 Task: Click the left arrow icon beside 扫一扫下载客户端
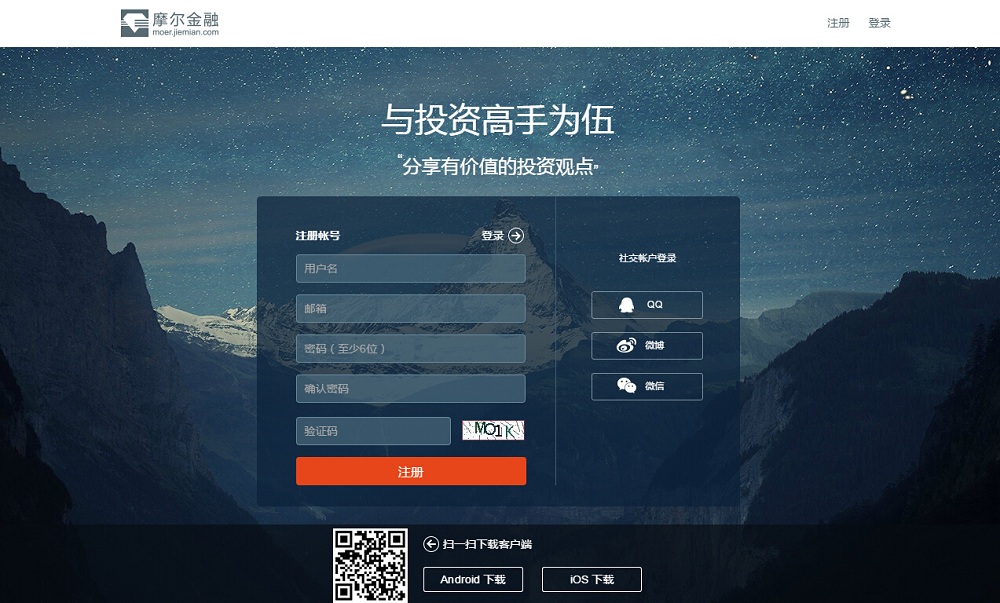click(x=431, y=544)
